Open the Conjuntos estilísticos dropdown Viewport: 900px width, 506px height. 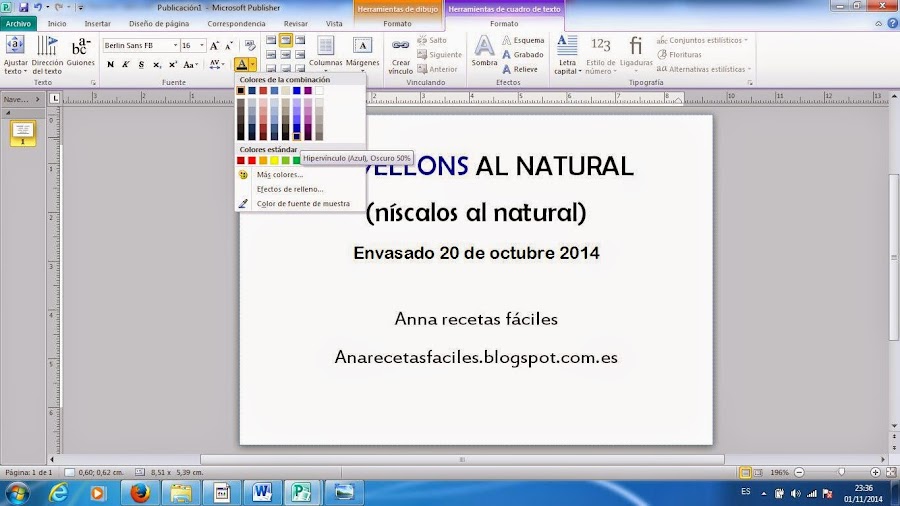[703, 40]
